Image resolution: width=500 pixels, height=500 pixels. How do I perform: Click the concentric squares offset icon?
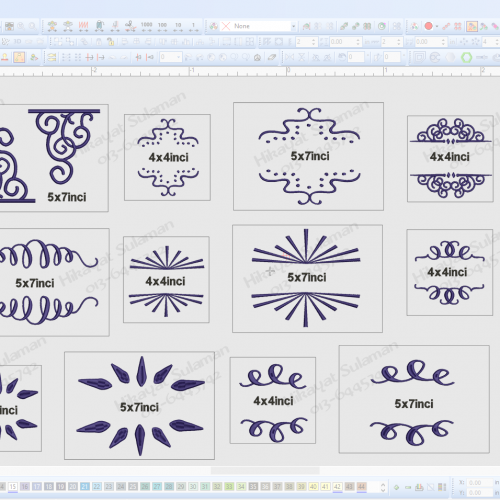[x=419, y=57]
